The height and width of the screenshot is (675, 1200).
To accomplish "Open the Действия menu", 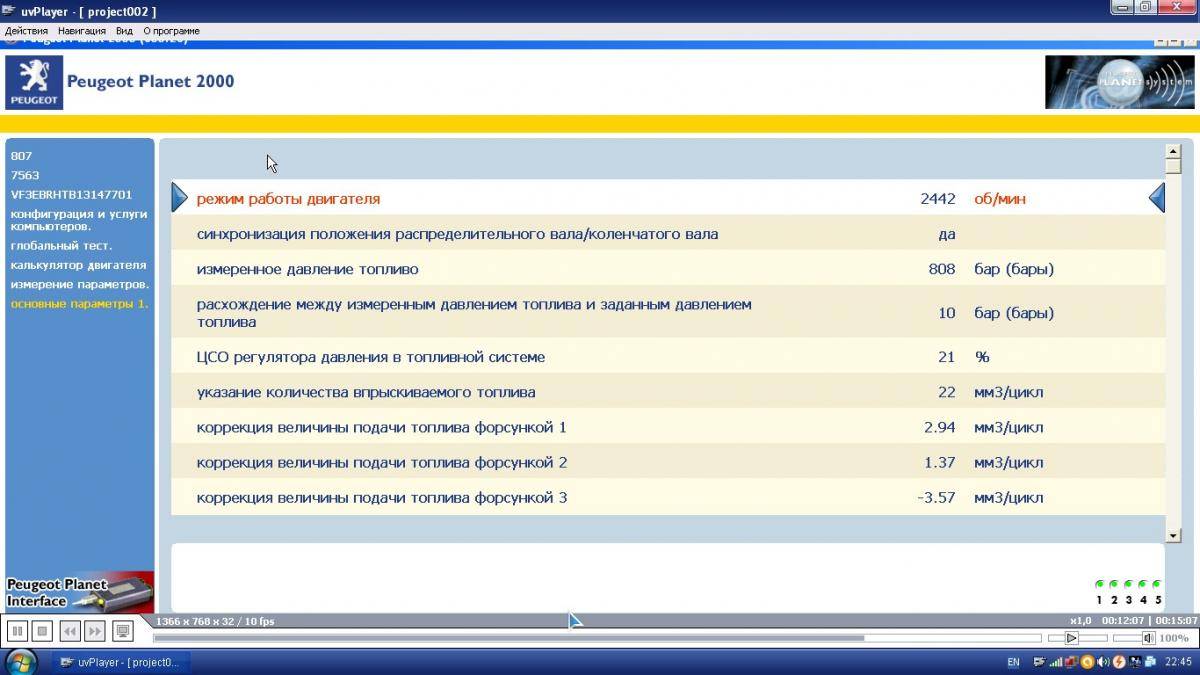I will pos(26,31).
